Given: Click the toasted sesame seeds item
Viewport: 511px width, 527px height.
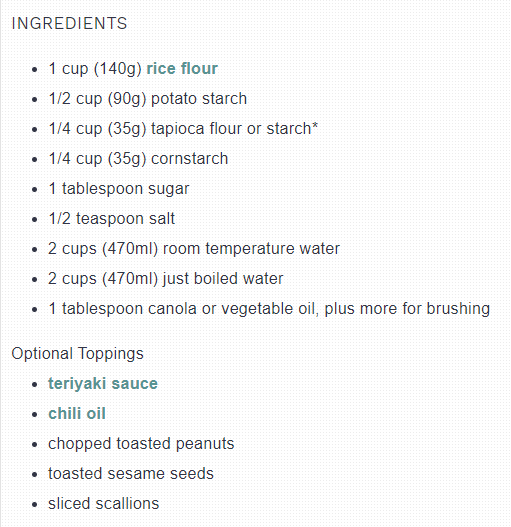Looking at the screenshot, I should (x=131, y=474).
